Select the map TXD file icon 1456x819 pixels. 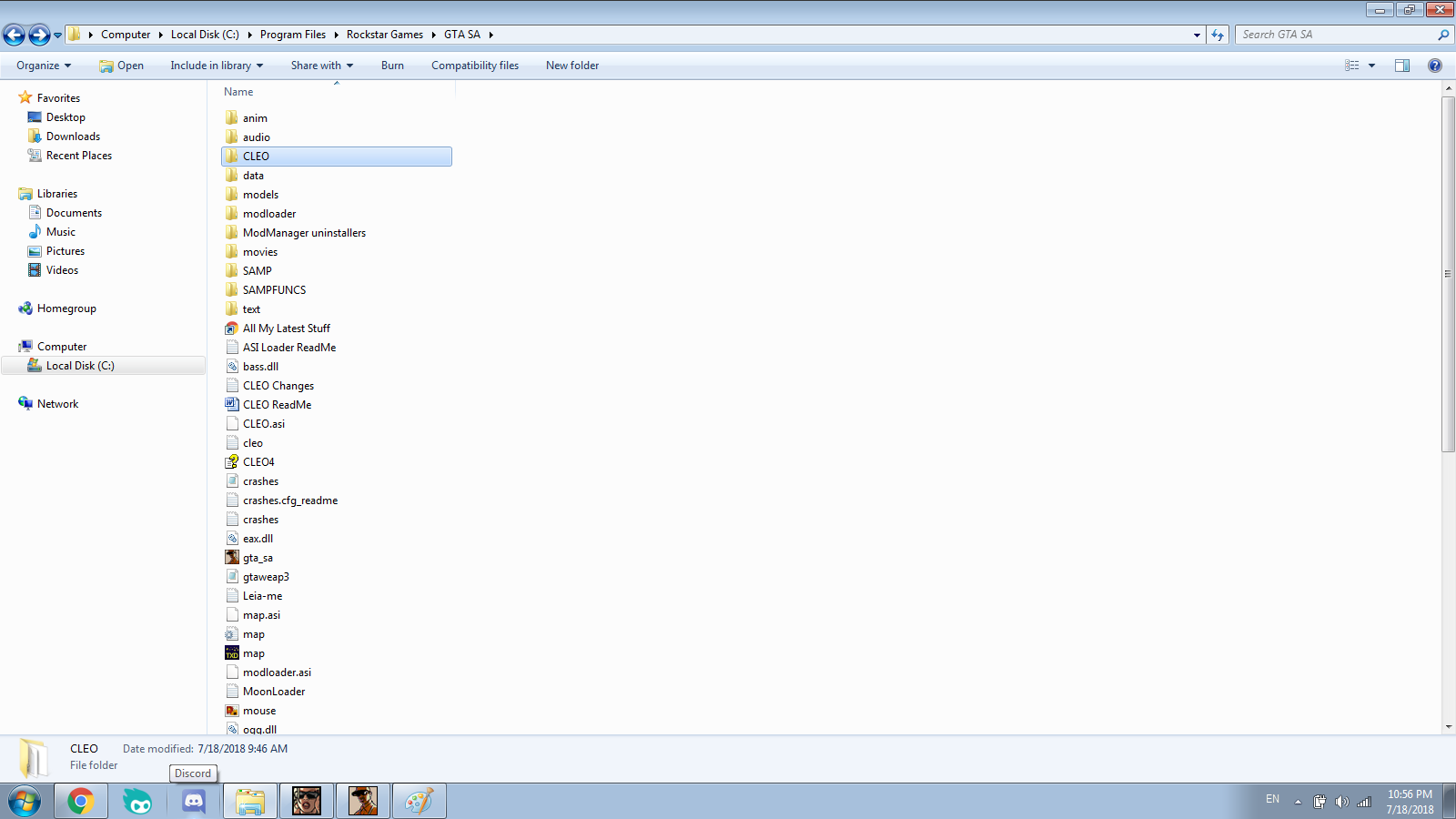point(232,653)
